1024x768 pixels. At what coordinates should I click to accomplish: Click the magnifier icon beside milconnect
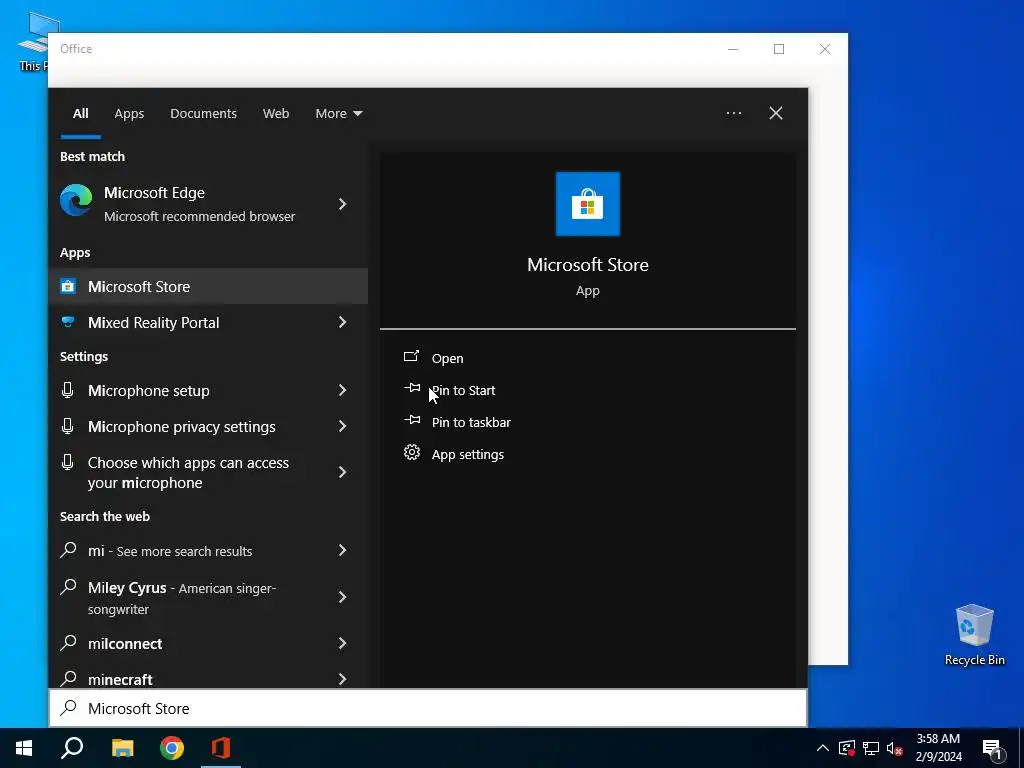click(69, 642)
